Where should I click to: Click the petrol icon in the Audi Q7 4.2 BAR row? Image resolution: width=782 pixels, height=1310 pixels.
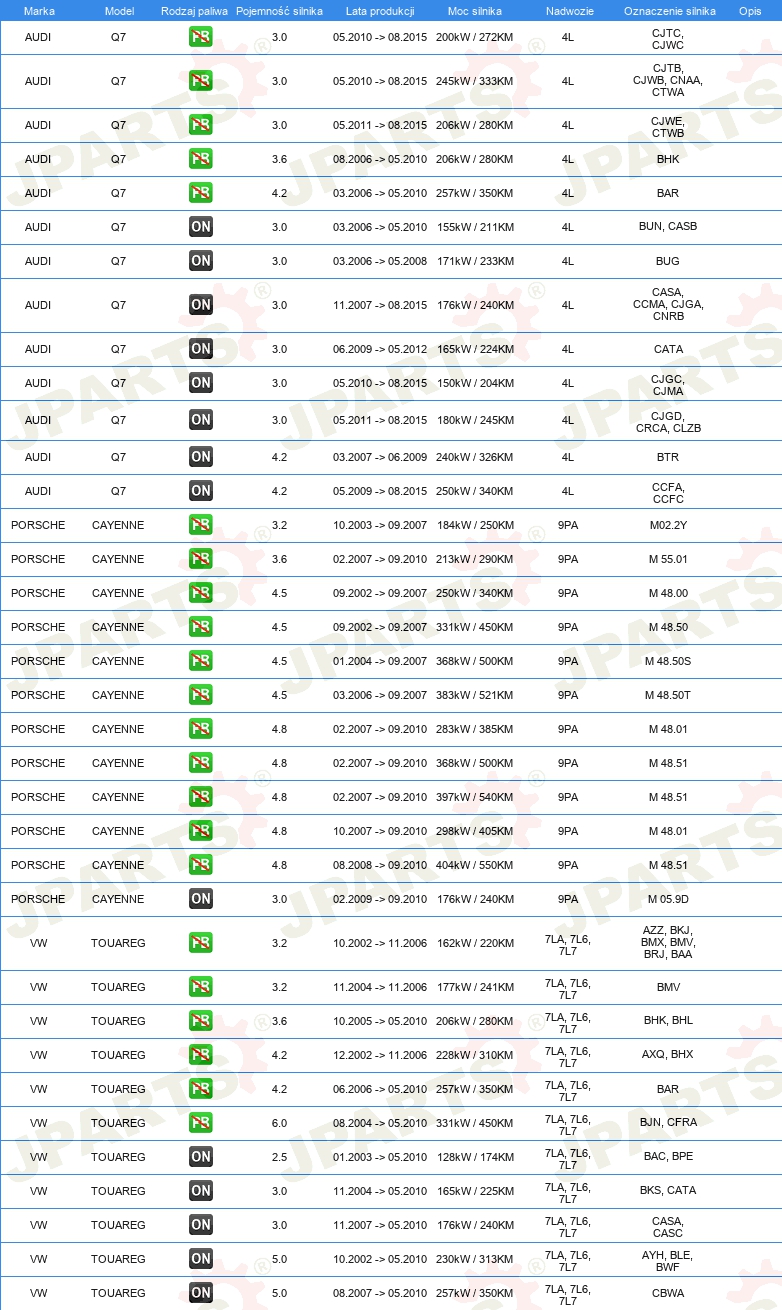[201, 193]
